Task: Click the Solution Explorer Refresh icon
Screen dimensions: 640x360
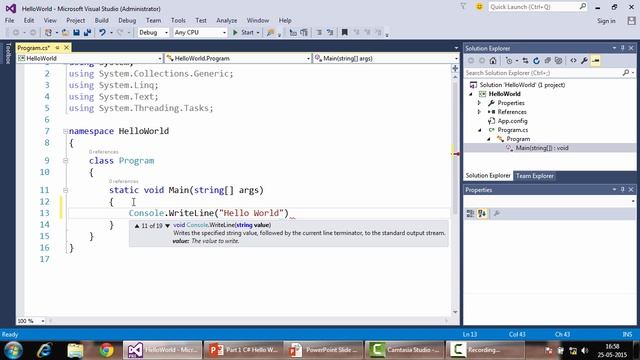Action: coord(536,61)
